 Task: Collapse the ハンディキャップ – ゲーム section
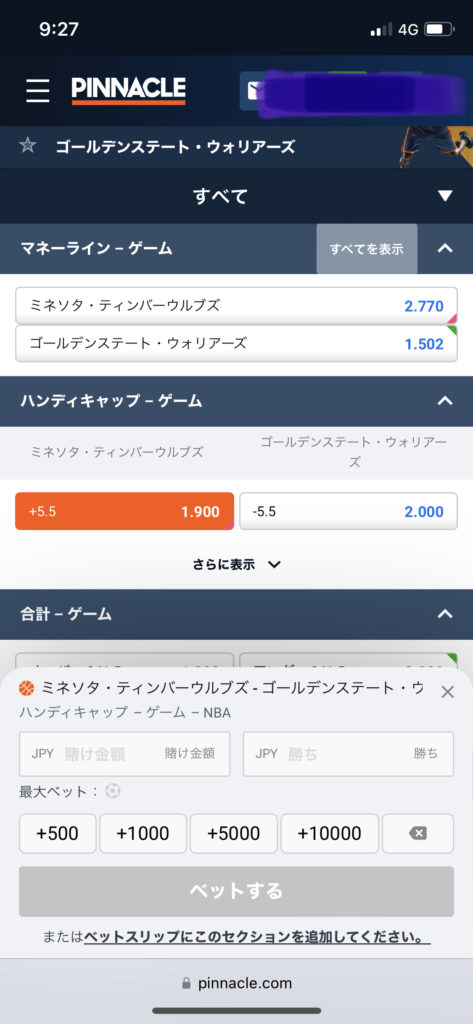click(x=445, y=401)
